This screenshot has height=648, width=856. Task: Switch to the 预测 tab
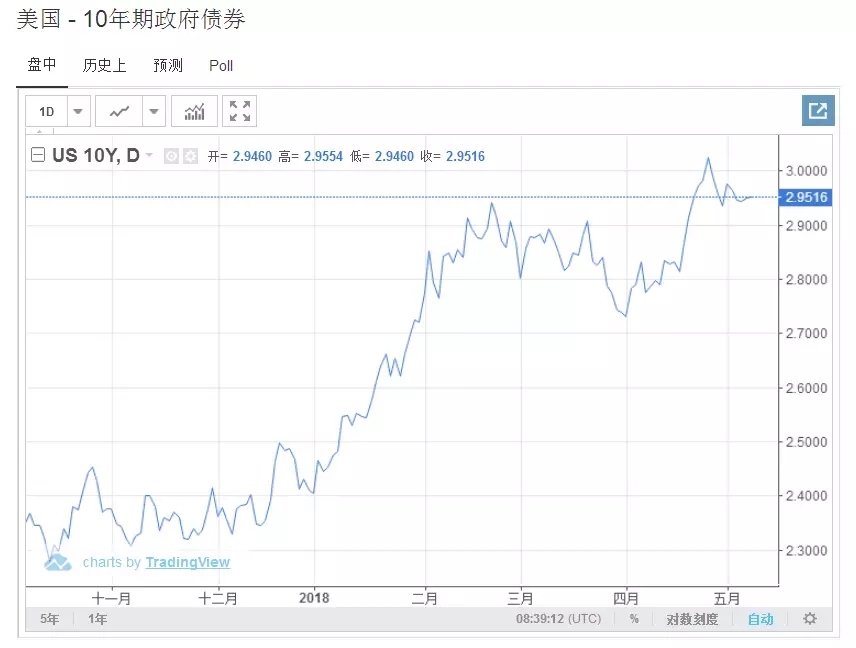(x=168, y=65)
